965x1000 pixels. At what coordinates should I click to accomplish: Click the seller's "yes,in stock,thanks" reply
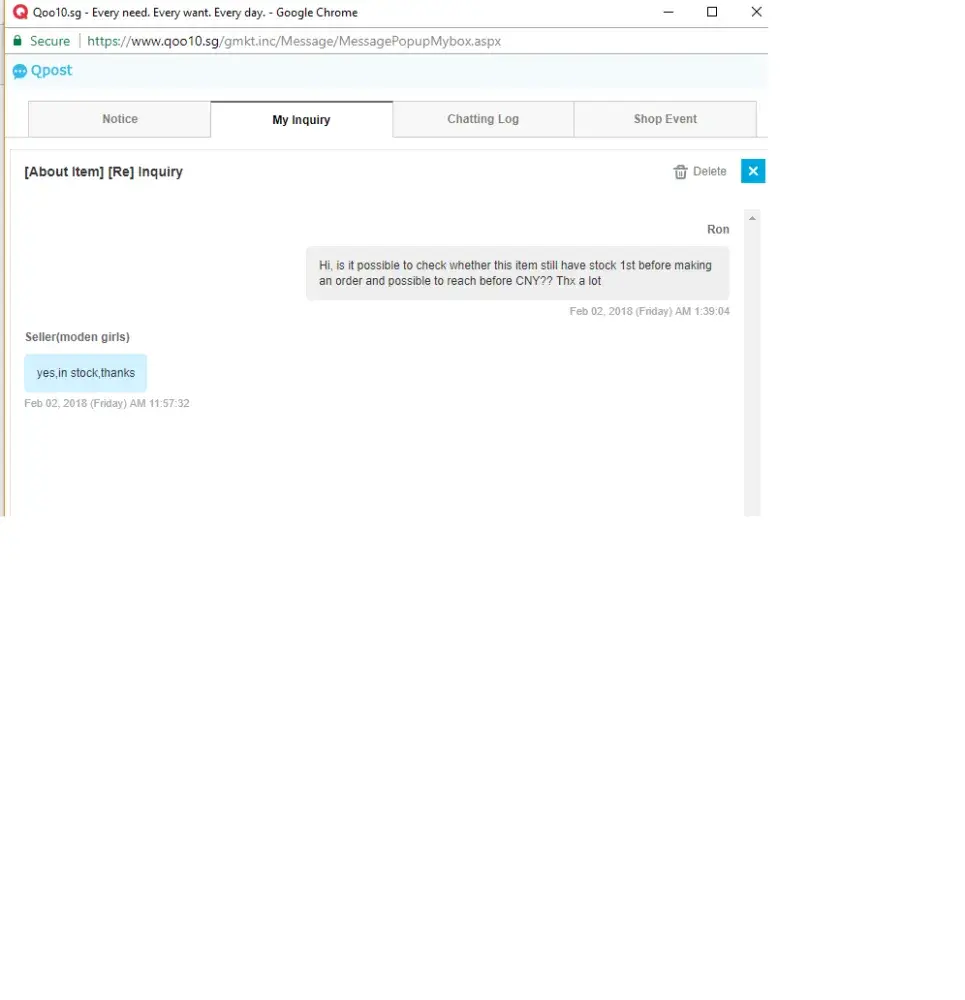pyautogui.click(x=86, y=373)
